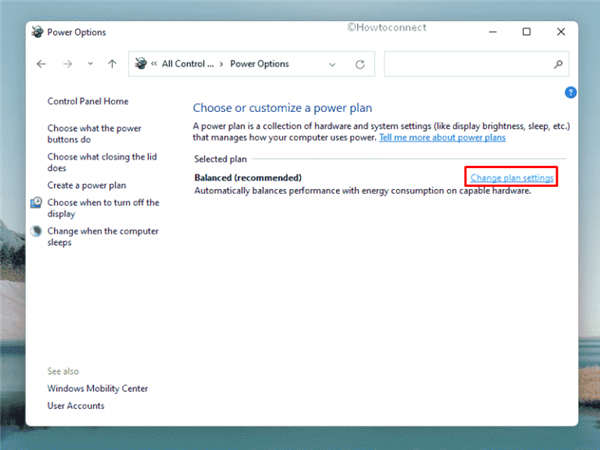Maximize the Power Options window
Image resolution: width=600 pixels, height=450 pixels.
click(x=527, y=32)
